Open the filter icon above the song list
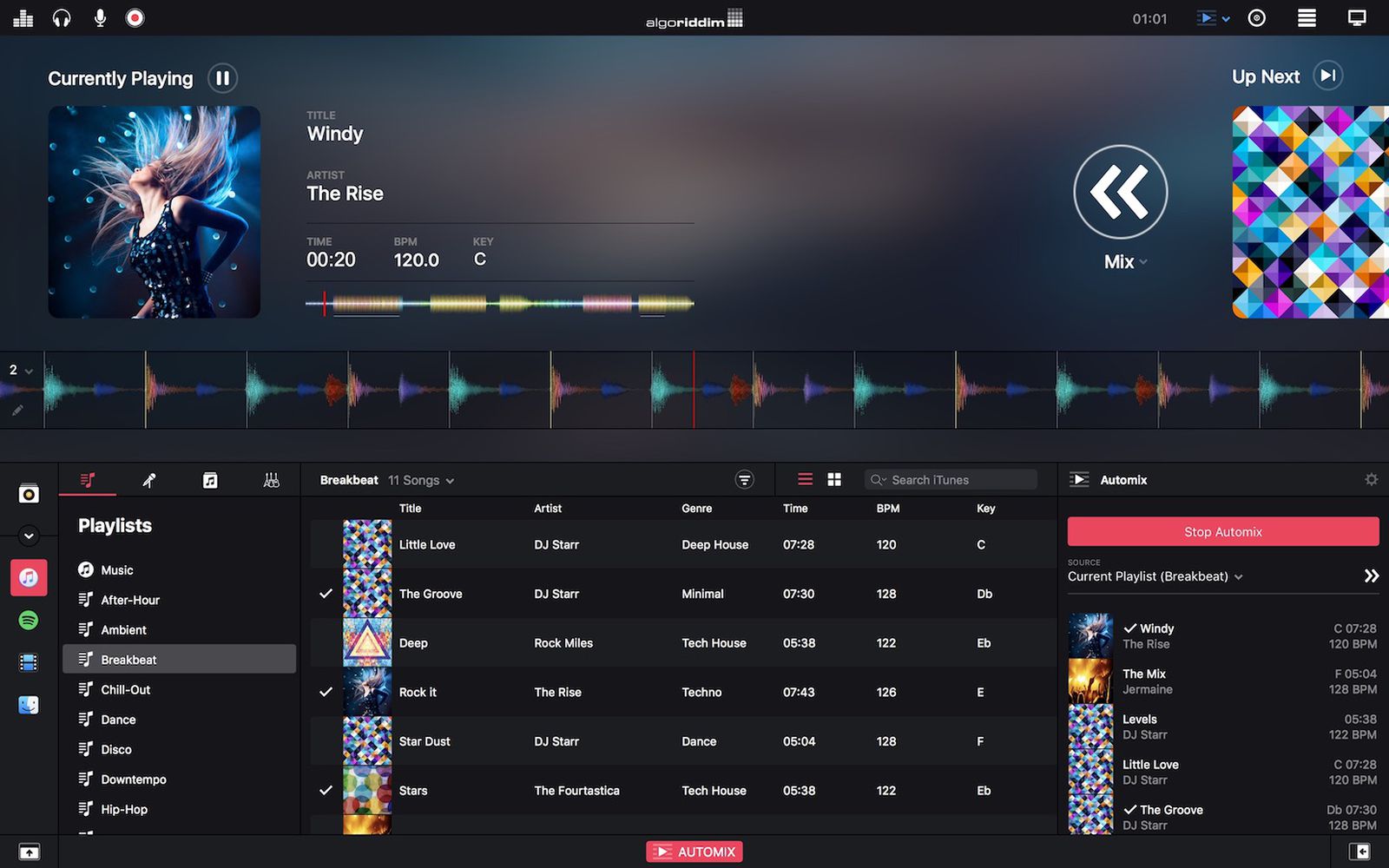1389x868 pixels. pos(745,479)
